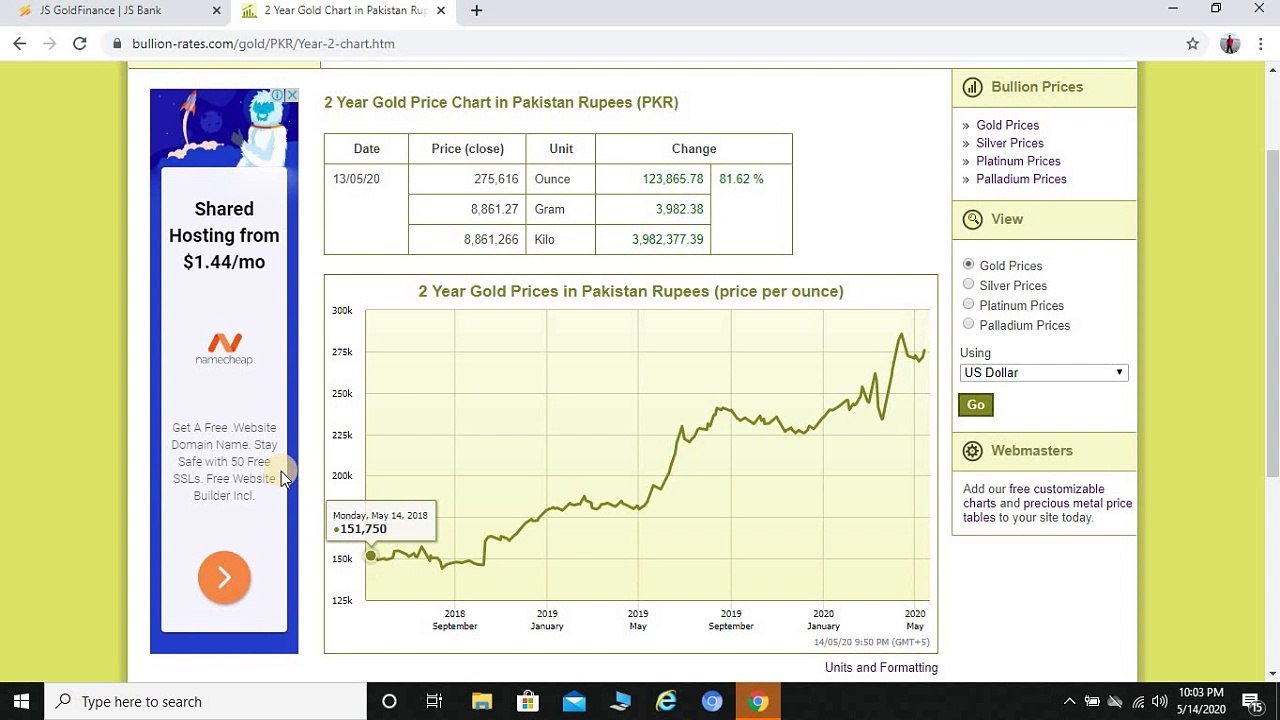Click the chart data point marker
The image size is (1280, 720).
point(371,556)
